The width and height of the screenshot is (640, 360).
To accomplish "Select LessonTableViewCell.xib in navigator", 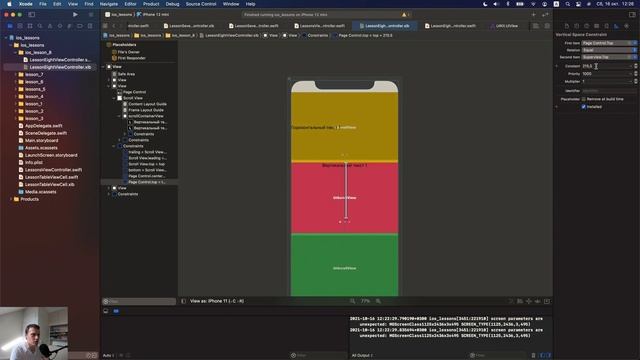I will (50, 184).
